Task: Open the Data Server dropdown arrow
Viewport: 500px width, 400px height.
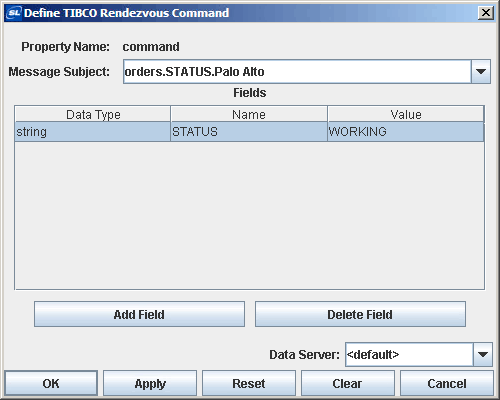Action: 483,354
